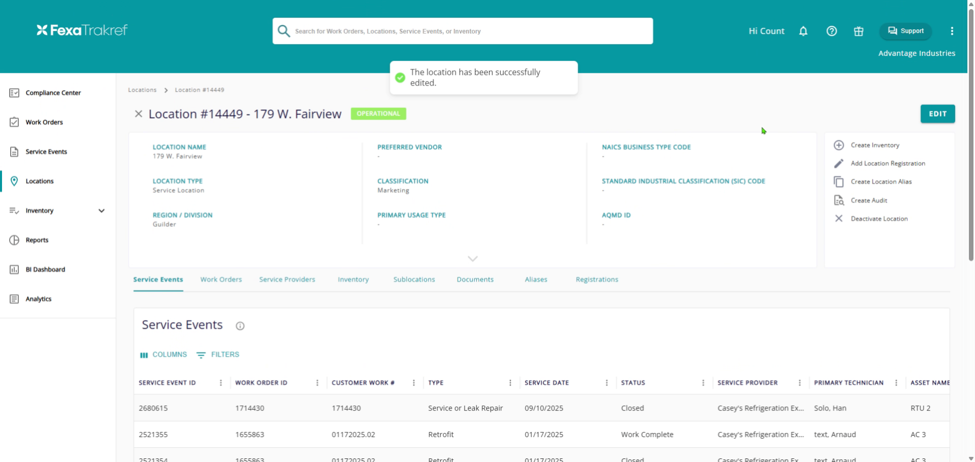This screenshot has height=462, width=975.
Task: Click service event ID 2521355
Action: 153,435
